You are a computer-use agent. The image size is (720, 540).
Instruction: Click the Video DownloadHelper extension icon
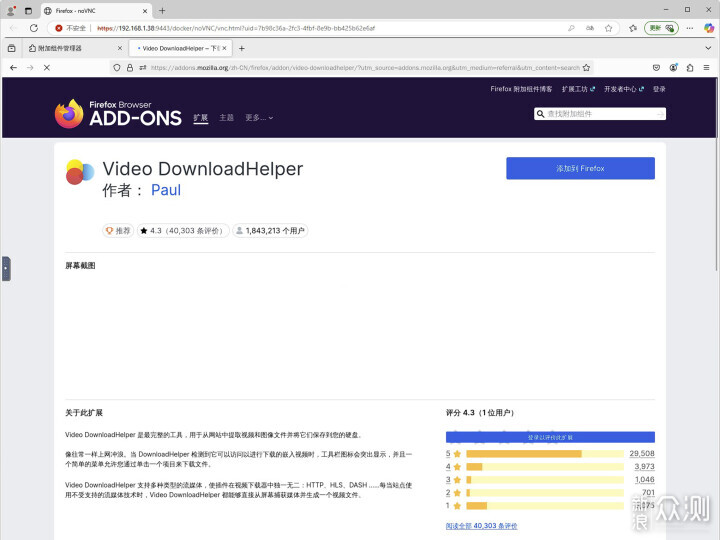(x=80, y=172)
